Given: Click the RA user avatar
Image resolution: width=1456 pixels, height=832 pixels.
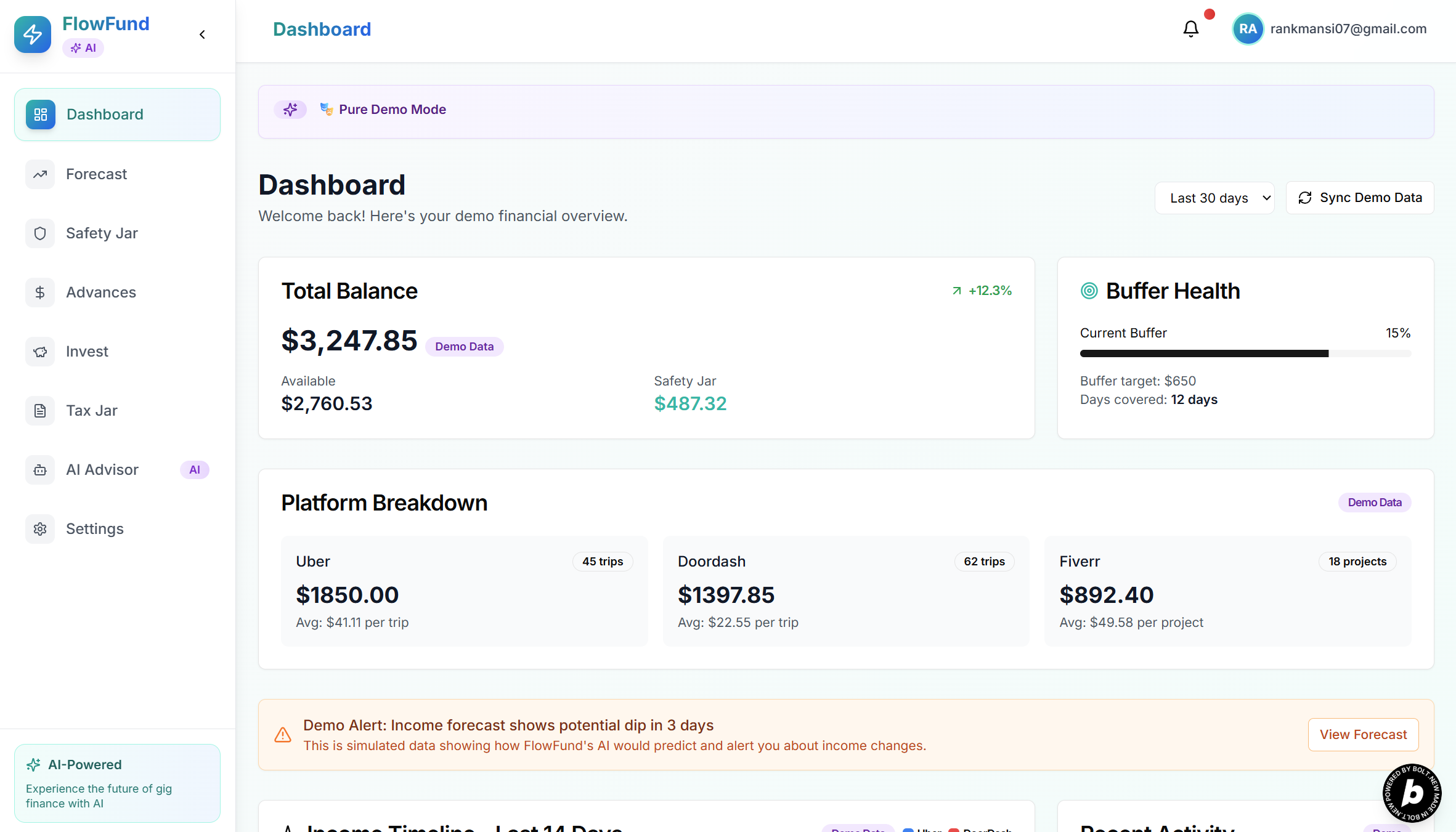Looking at the screenshot, I should tap(1248, 29).
